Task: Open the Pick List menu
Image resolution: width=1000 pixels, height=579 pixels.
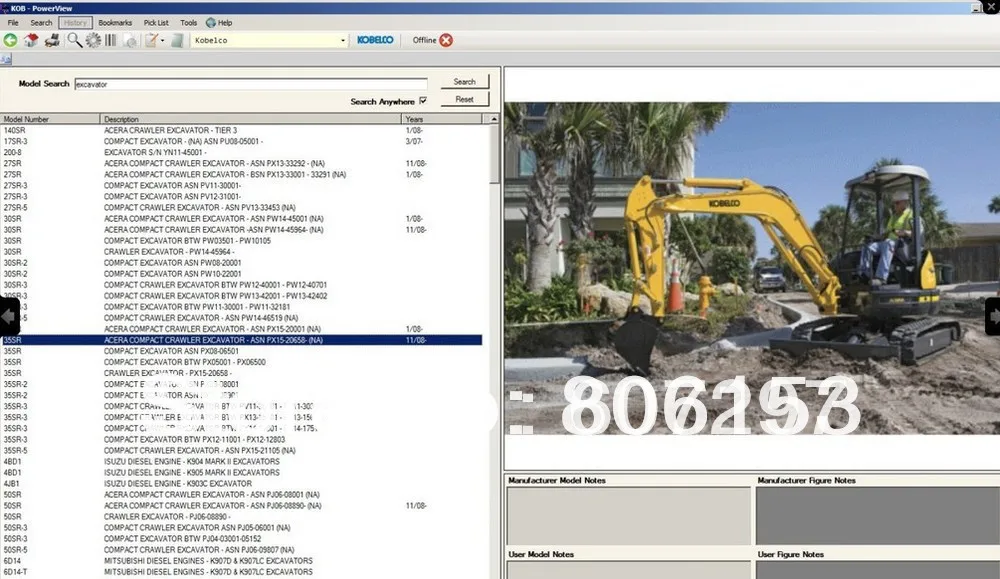Action: 156,22
